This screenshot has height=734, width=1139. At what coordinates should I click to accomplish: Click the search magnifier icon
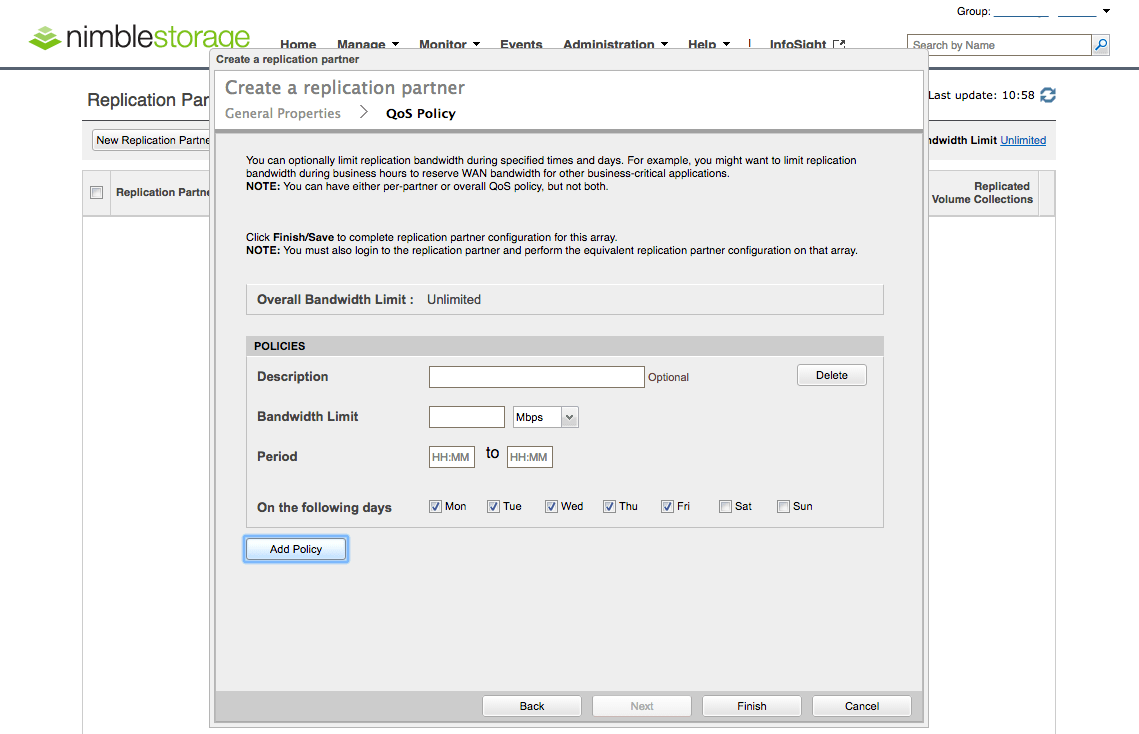coord(1100,45)
